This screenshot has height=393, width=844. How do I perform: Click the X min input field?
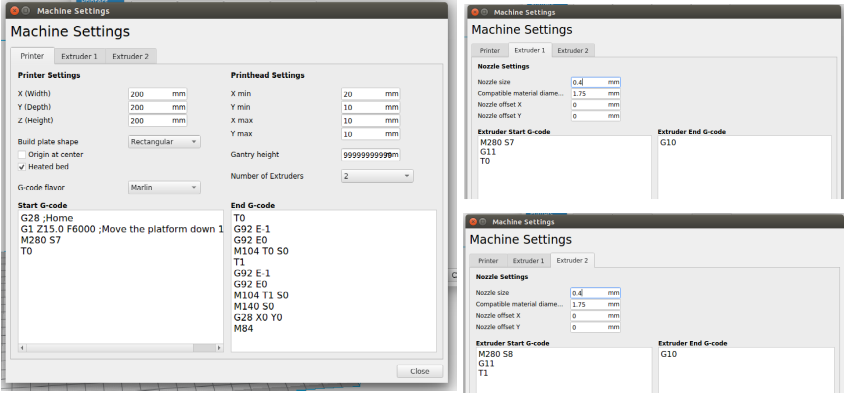pyautogui.click(x=370, y=94)
